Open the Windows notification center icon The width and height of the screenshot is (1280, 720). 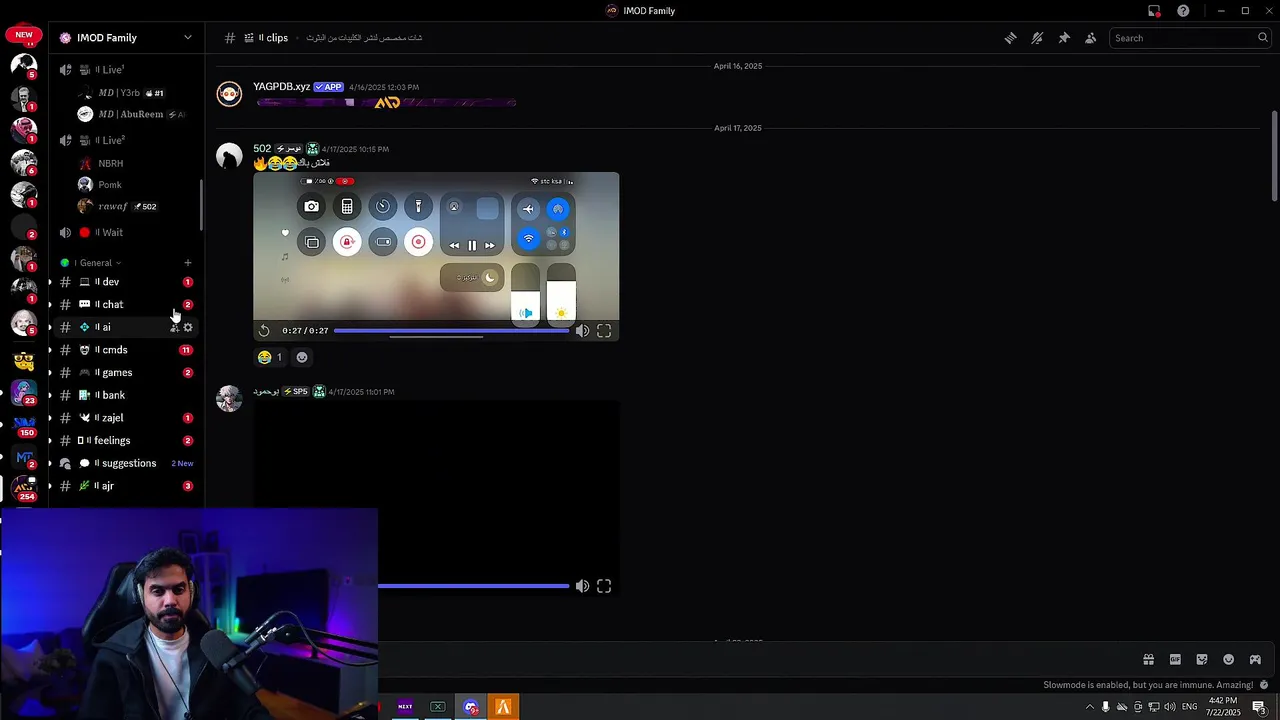(1259, 707)
